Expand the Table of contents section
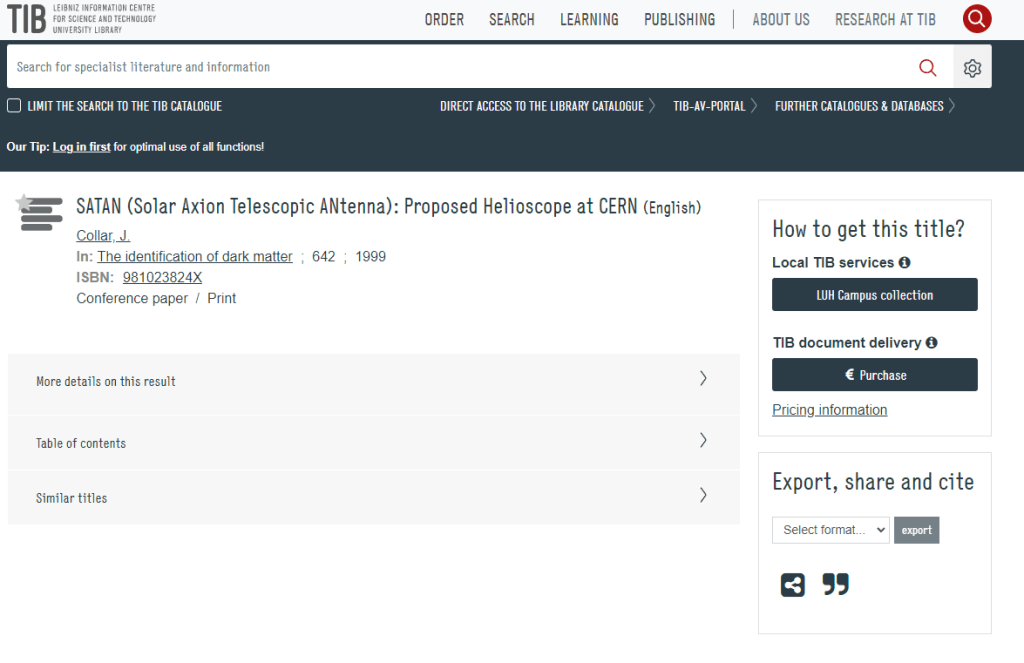Viewport: 1024px width, 663px height. (373, 442)
